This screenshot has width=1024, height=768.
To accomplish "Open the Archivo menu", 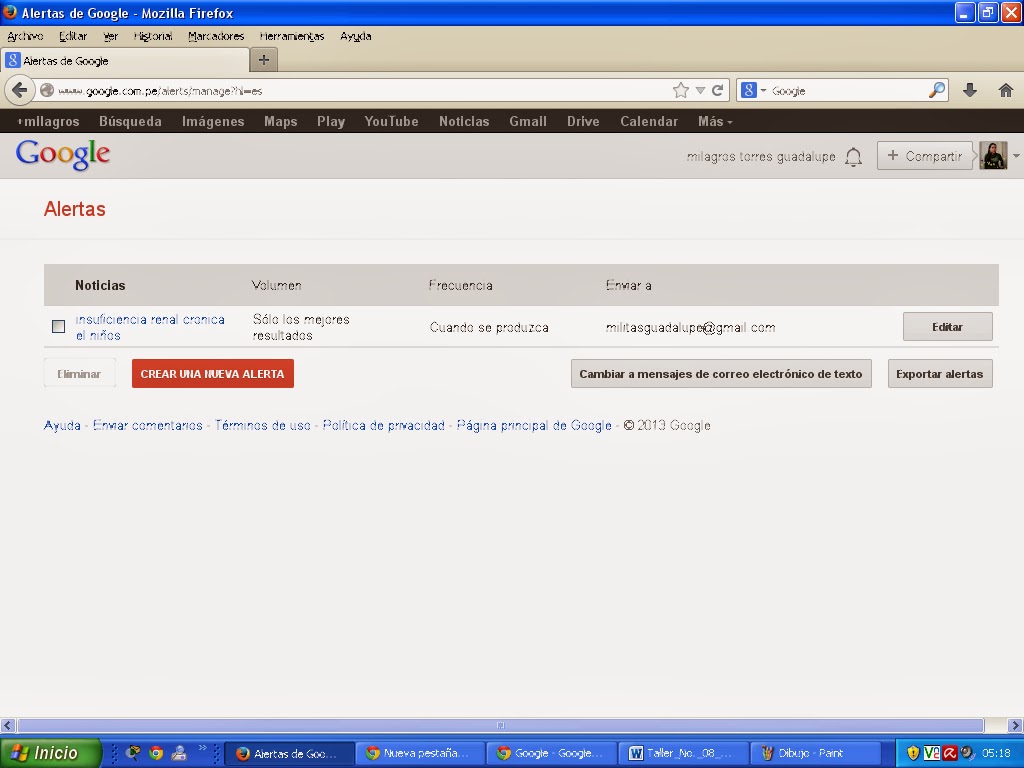I will point(25,36).
